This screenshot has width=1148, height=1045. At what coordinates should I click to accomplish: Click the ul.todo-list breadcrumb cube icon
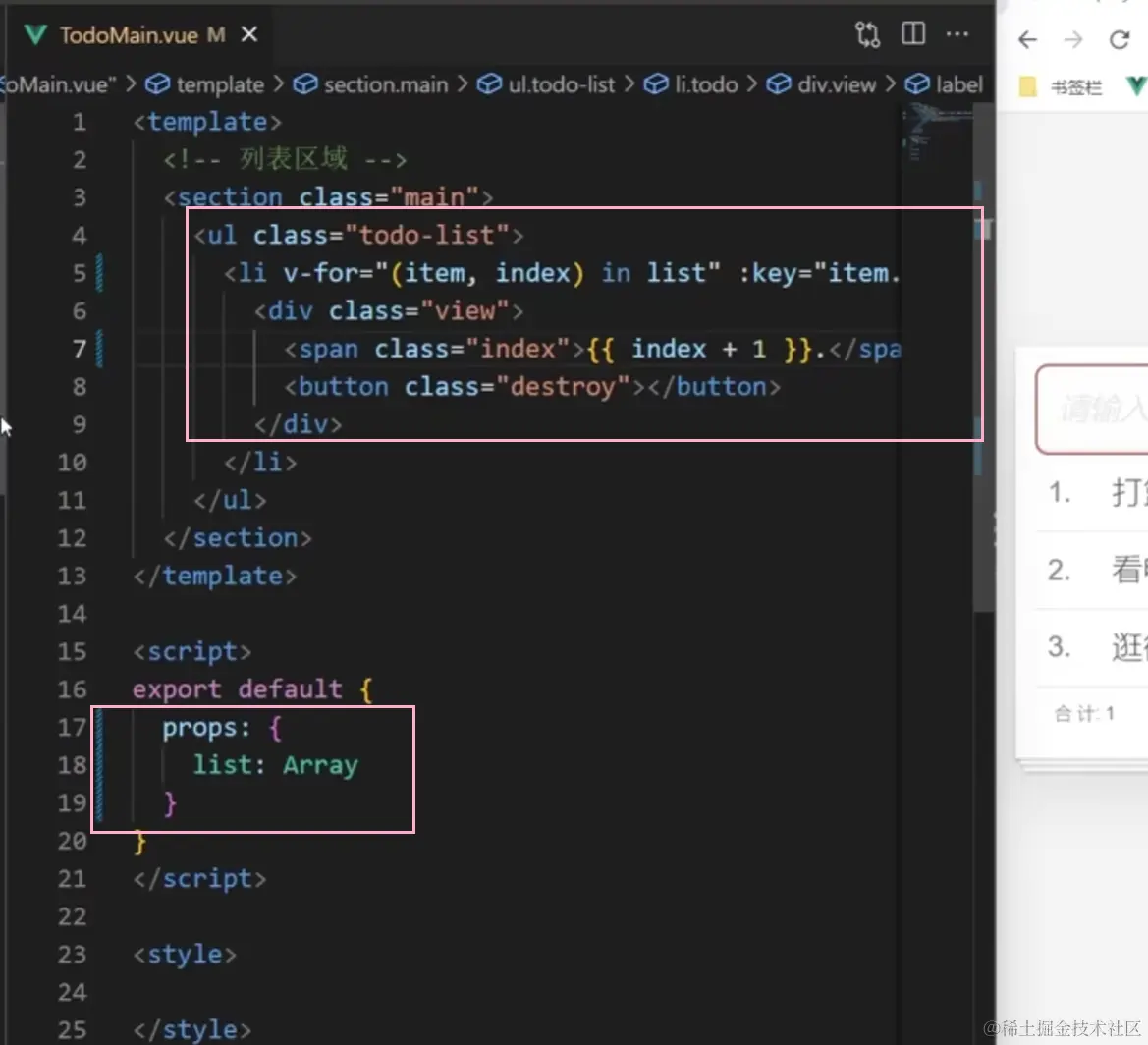click(489, 84)
